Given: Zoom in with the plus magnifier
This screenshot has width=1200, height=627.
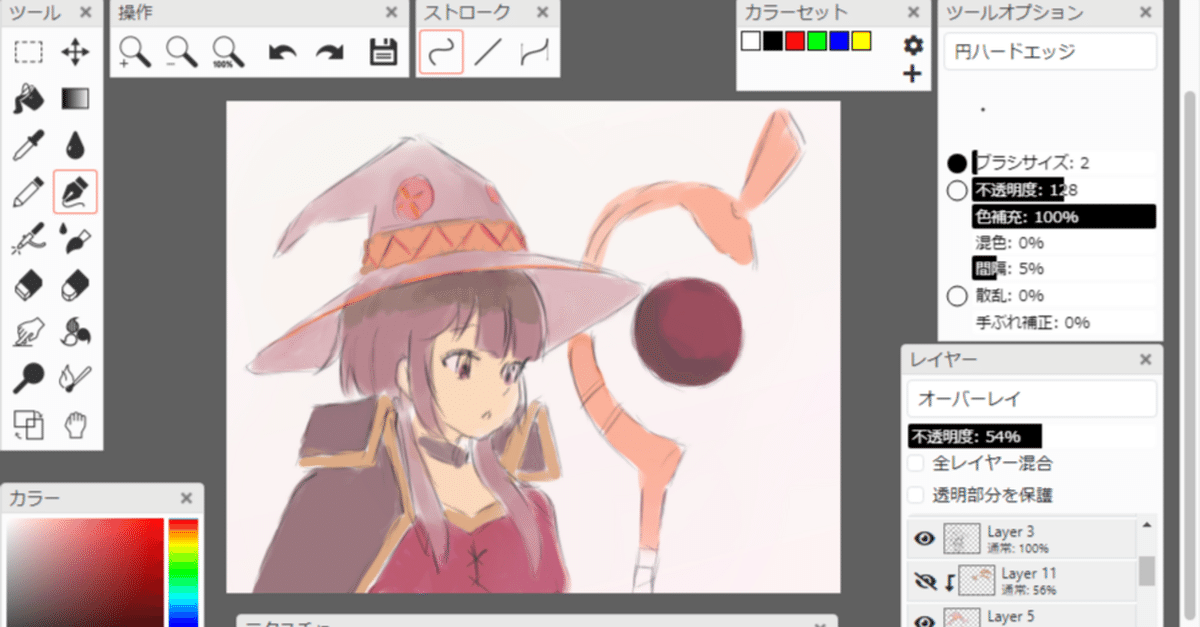Looking at the screenshot, I should [135, 52].
